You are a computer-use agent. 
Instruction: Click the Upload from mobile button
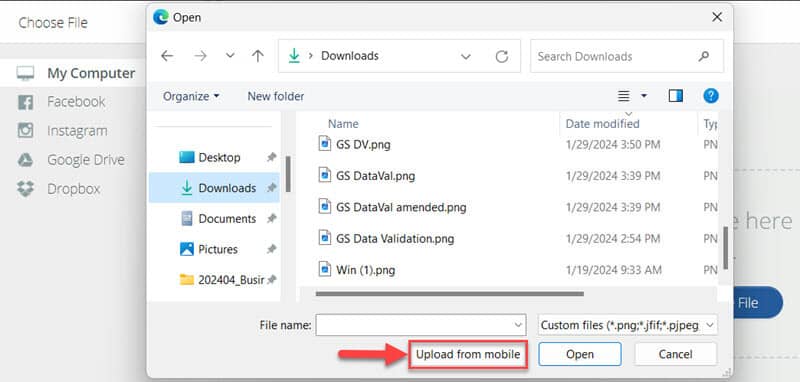468,354
